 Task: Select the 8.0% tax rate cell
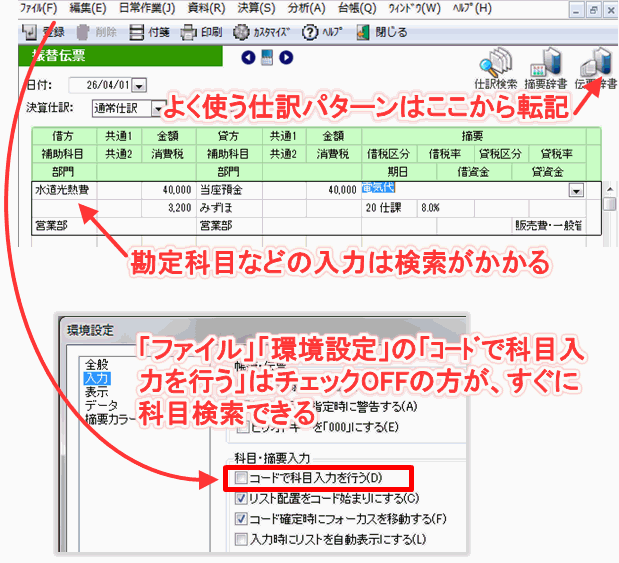[x=446, y=208]
